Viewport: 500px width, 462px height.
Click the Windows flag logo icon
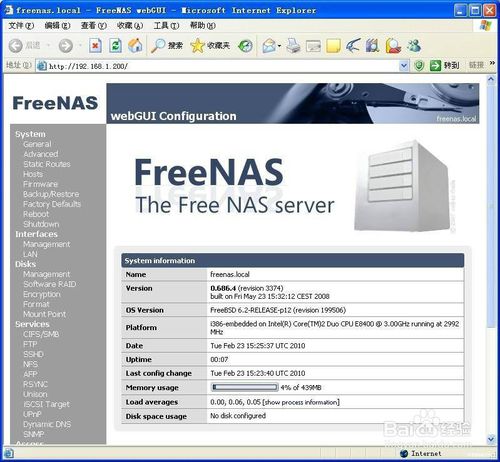tap(486, 25)
